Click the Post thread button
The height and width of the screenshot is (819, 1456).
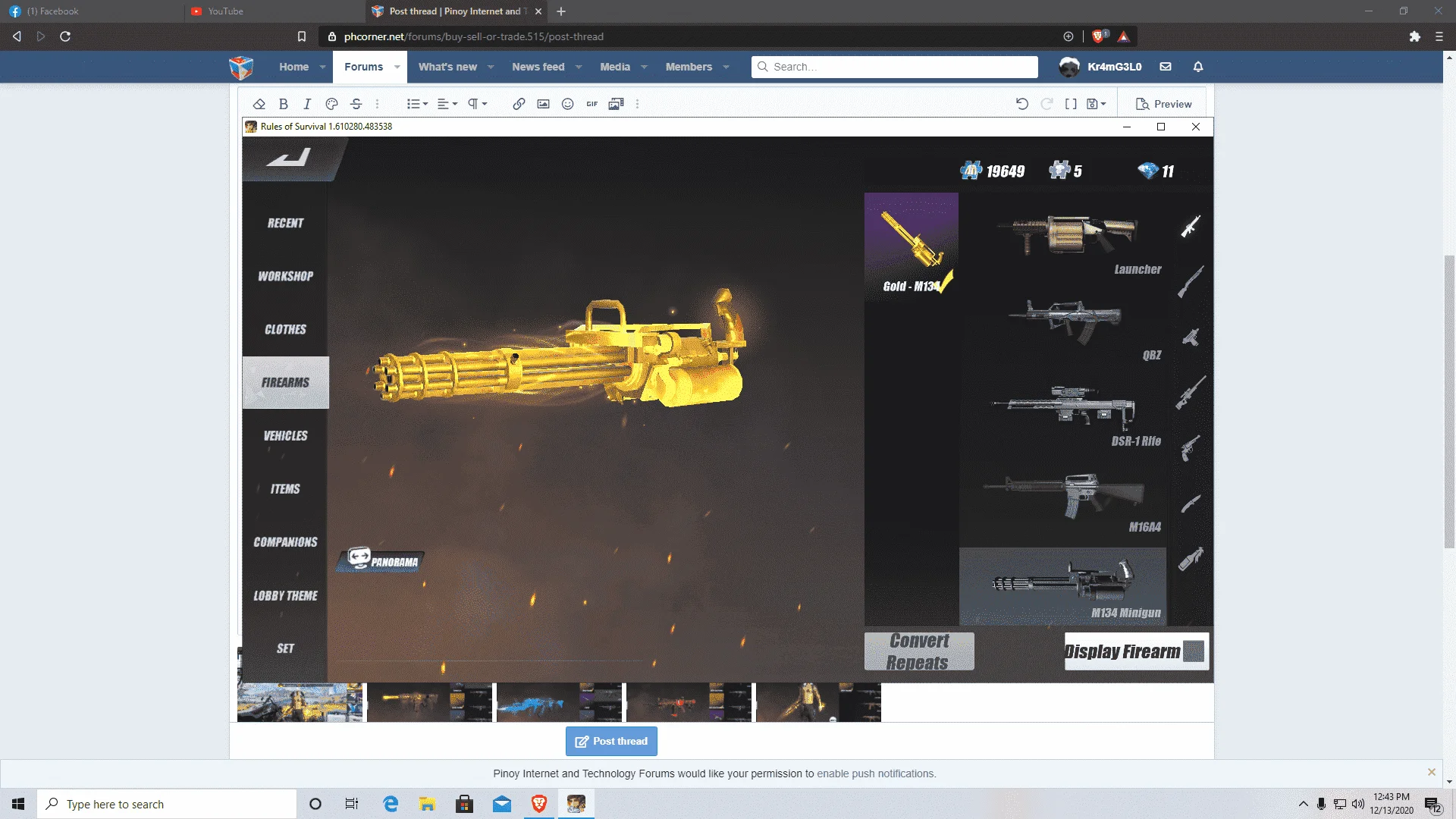tap(611, 741)
